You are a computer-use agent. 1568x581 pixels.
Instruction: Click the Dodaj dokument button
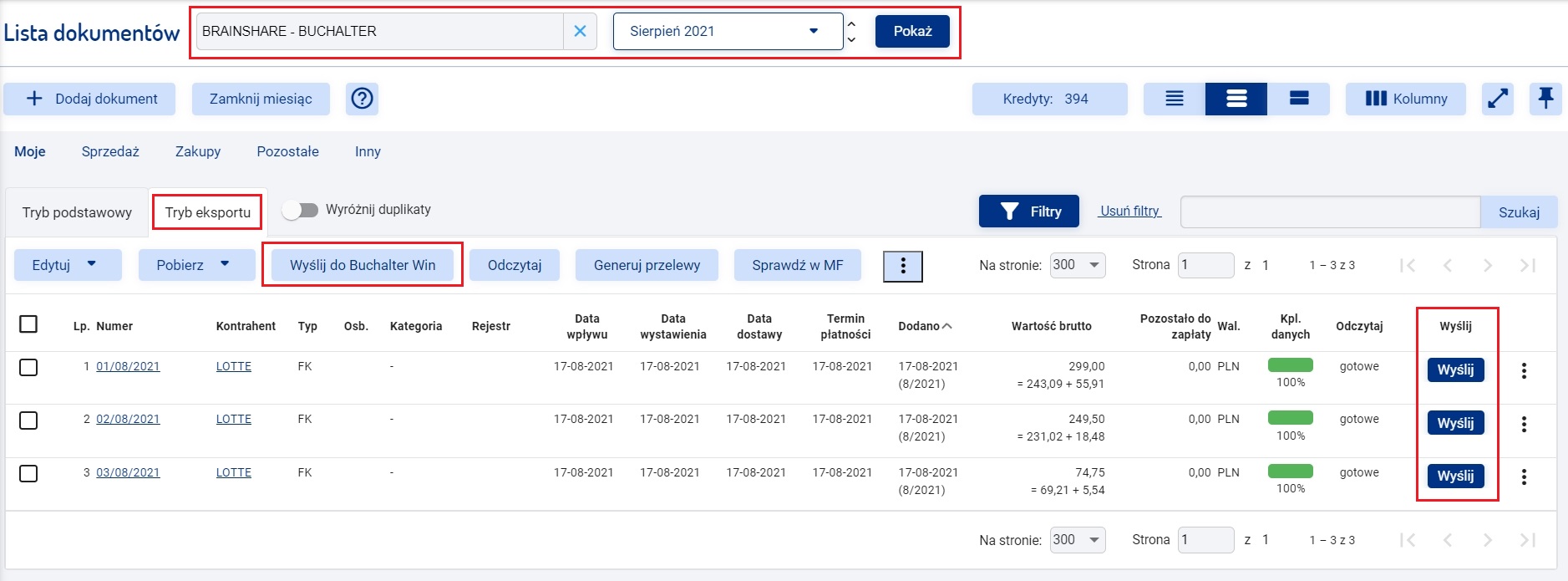[x=89, y=99]
